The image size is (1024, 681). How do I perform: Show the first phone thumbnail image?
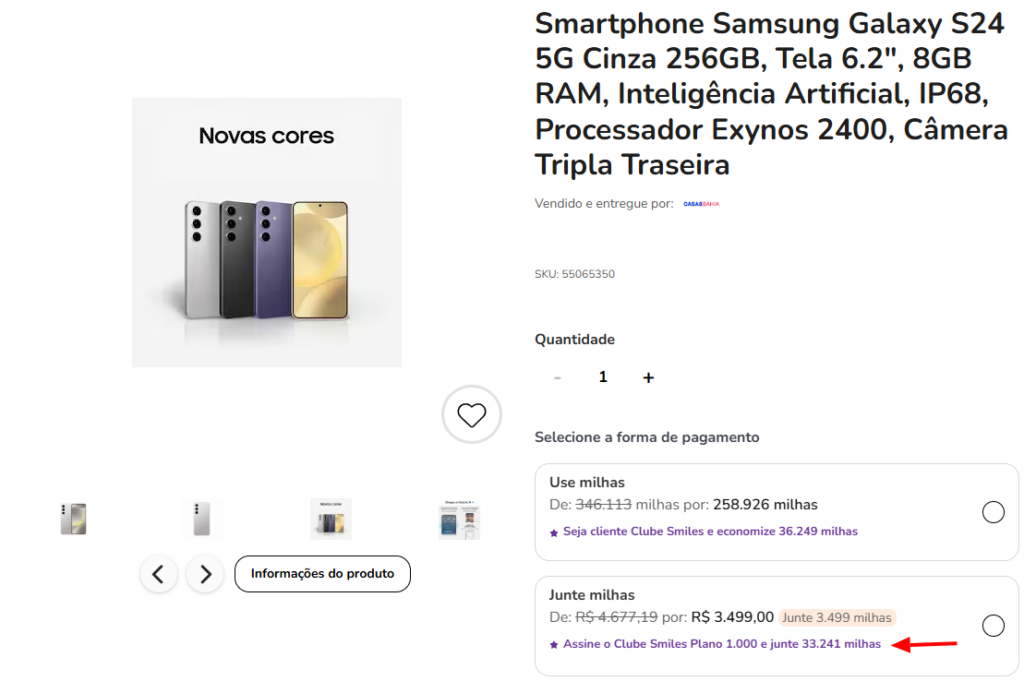[x=73, y=519]
